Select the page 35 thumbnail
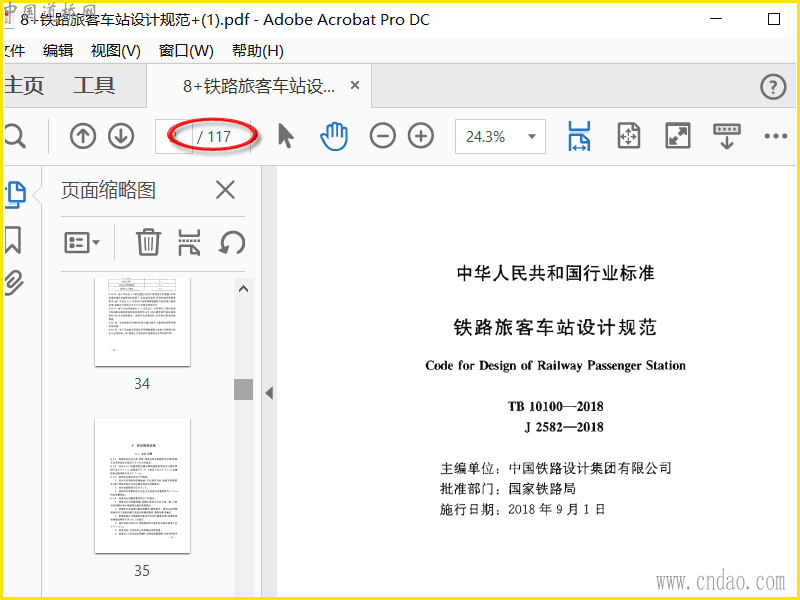Screen dimensions: 800x600 142,486
